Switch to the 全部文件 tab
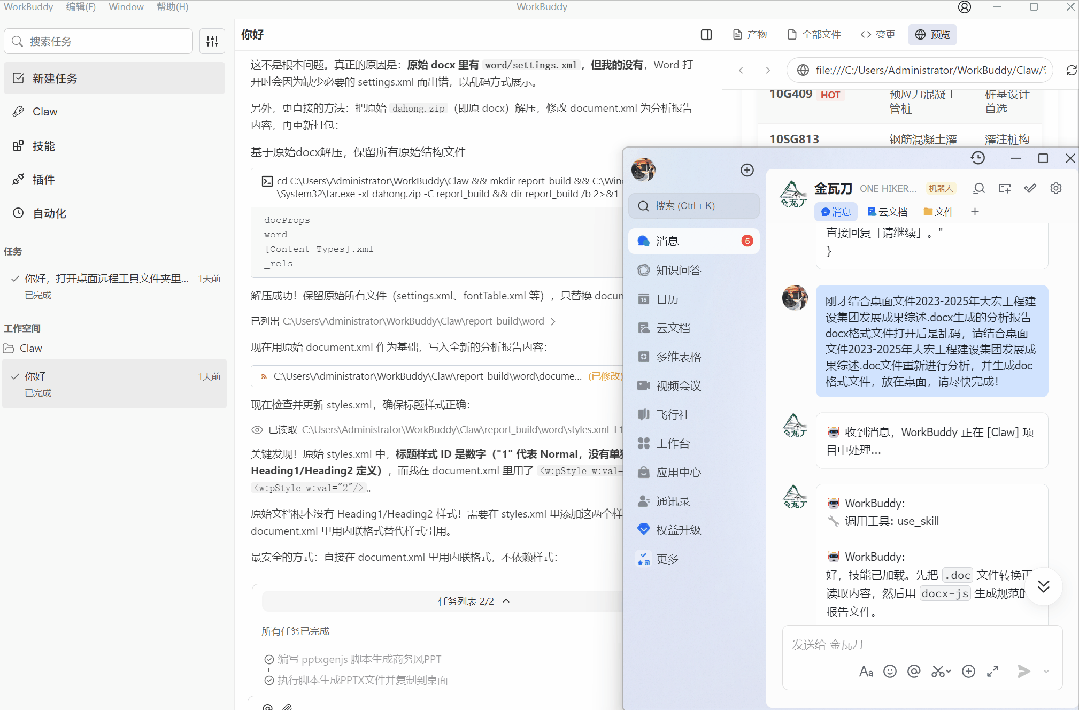The width and height of the screenshot is (1079, 710). 814,34
